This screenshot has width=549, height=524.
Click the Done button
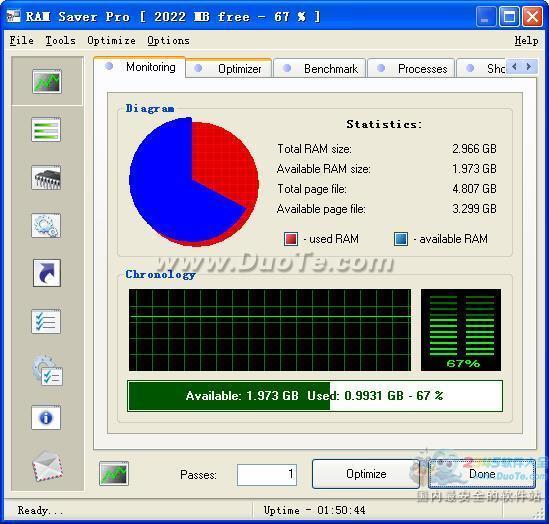pyautogui.click(x=482, y=474)
